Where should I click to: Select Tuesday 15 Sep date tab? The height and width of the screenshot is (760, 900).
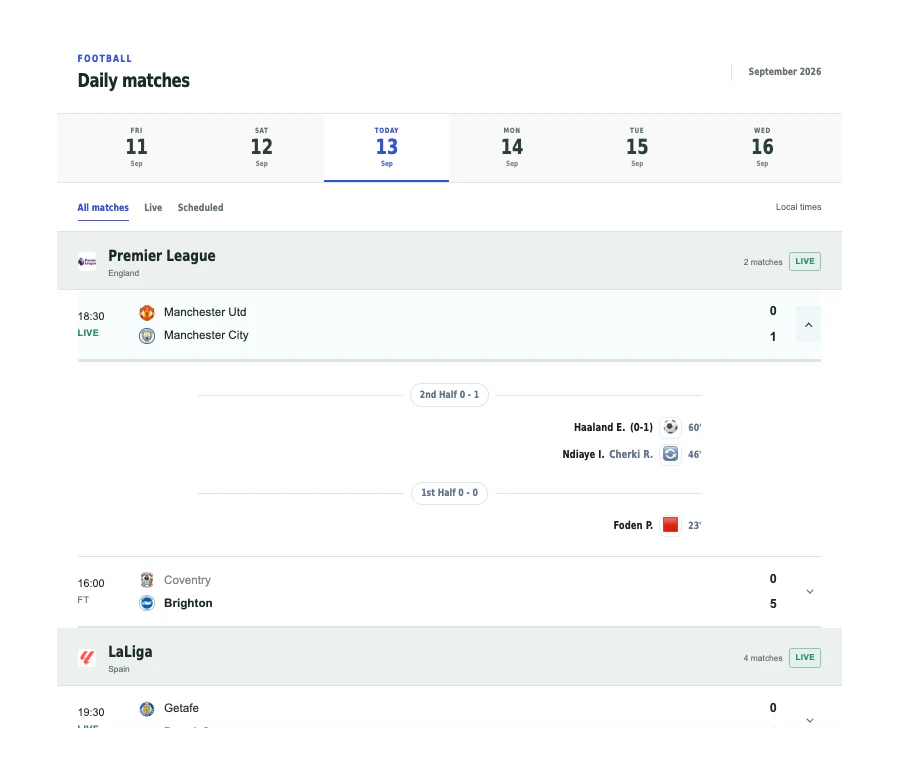[637, 148]
